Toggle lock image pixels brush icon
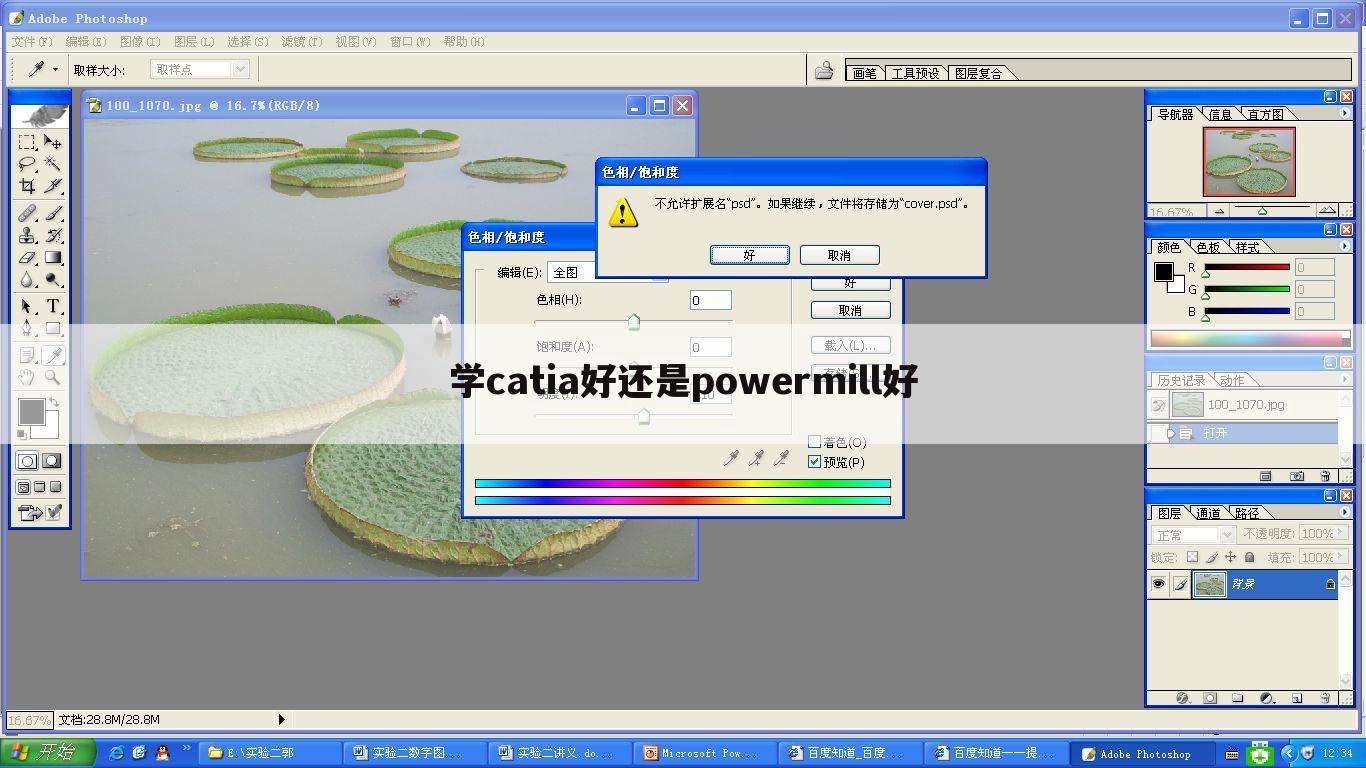The height and width of the screenshot is (768, 1366). coord(1212,557)
